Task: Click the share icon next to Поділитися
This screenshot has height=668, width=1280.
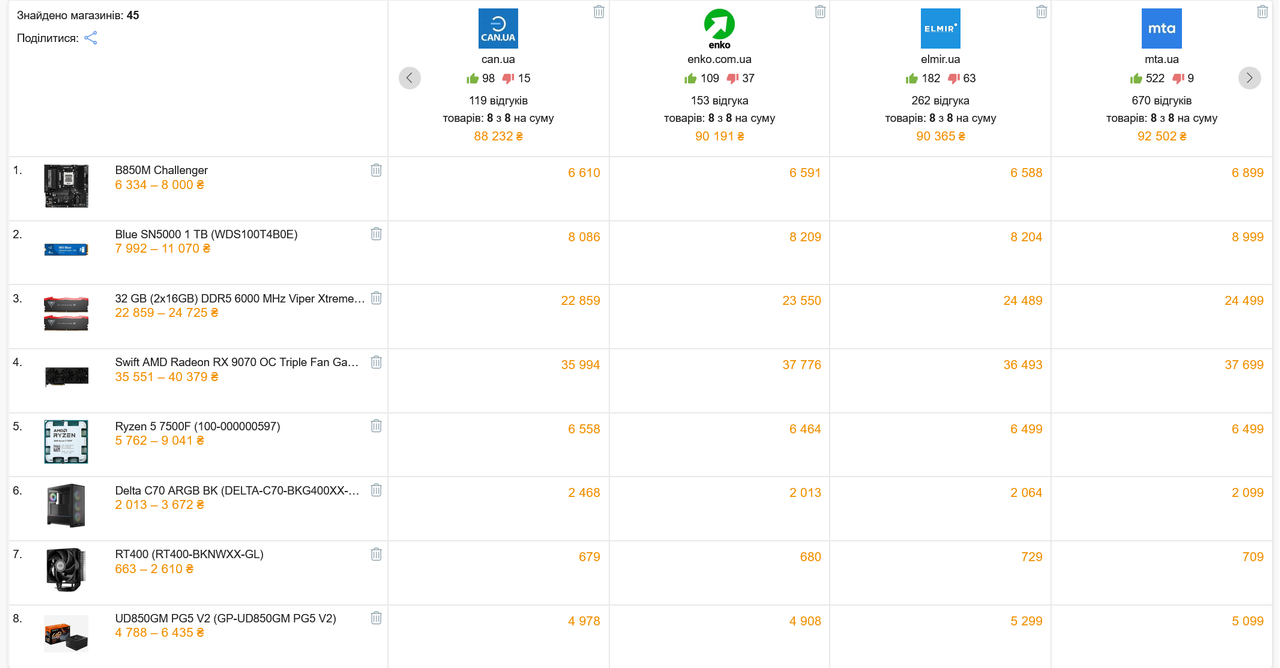Action: pos(90,38)
